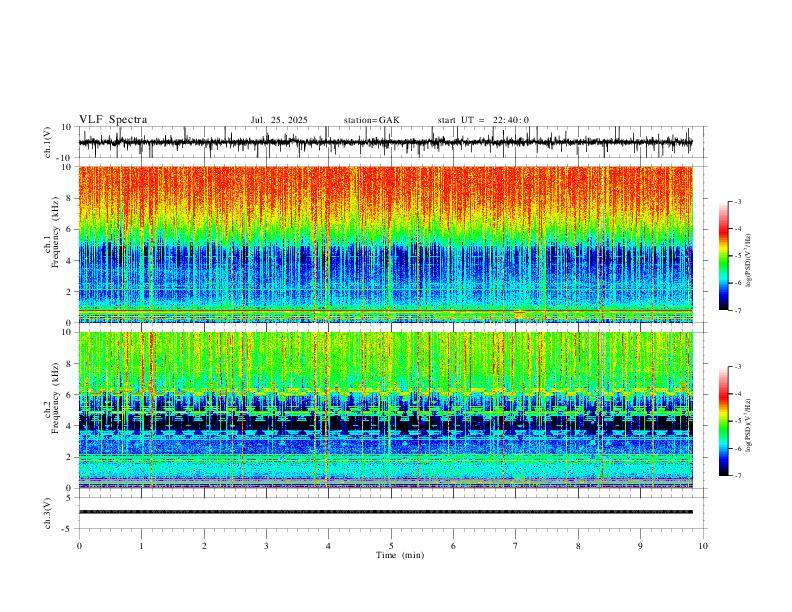This screenshot has width=792, height=612.
Task: Click the "ch.1 Frequency (kHz)" axis label
Action: pos(52,232)
